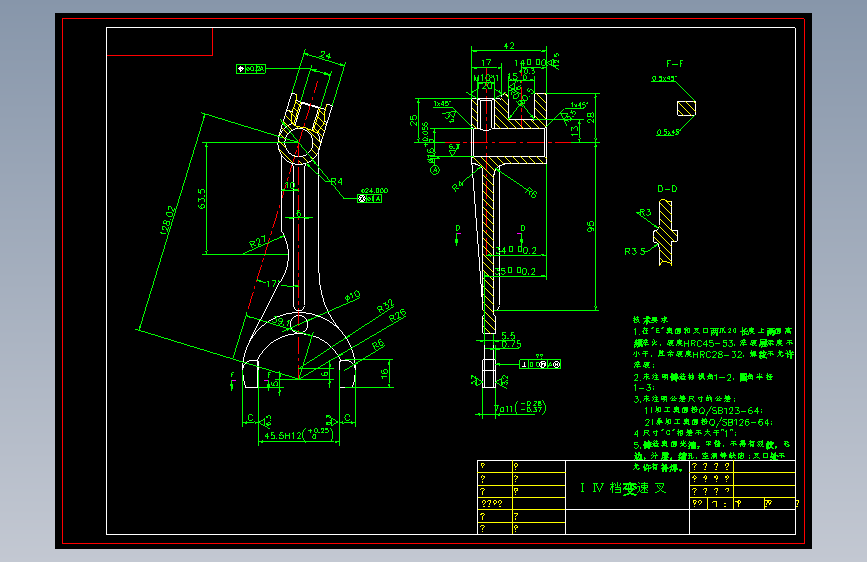Image resolution: width=867 pixels, height=562 pixels.
Task: Click the position tolerance frame at top left
Action: [x=250, y=69]
